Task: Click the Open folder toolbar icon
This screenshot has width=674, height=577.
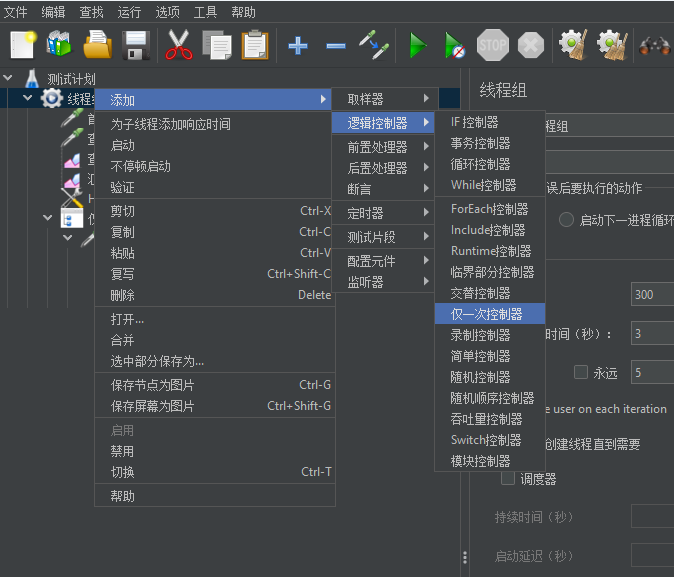Action: tap(97, 44)
